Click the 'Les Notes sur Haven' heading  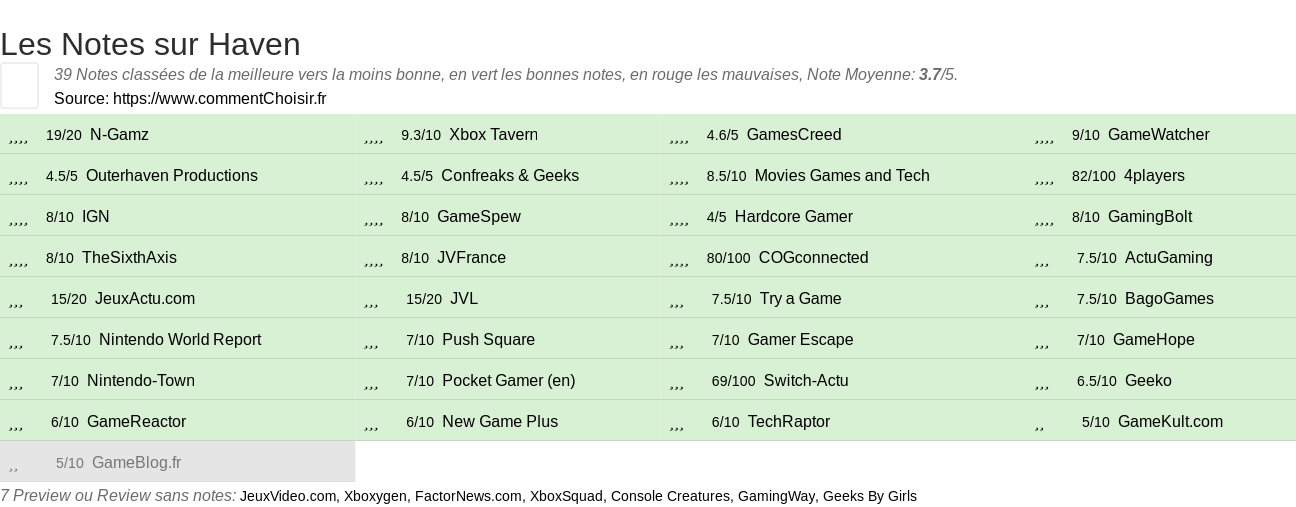point(150,44)
